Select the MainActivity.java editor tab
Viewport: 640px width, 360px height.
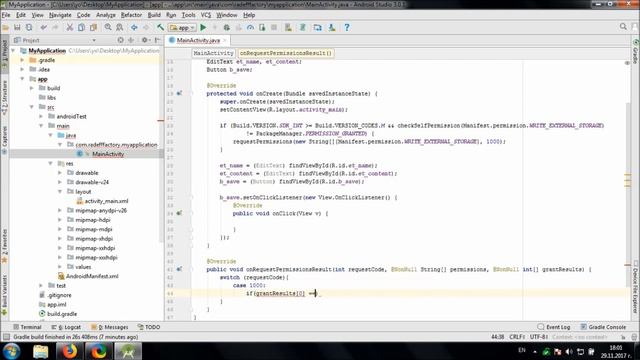pyautogui.click(x=198, y=40)
